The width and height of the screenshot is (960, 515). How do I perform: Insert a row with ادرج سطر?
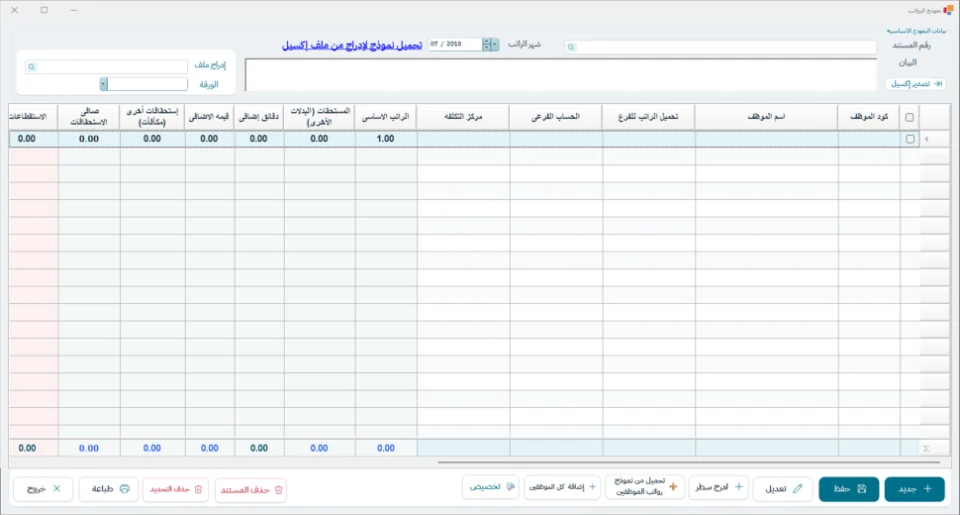[719, 487]
